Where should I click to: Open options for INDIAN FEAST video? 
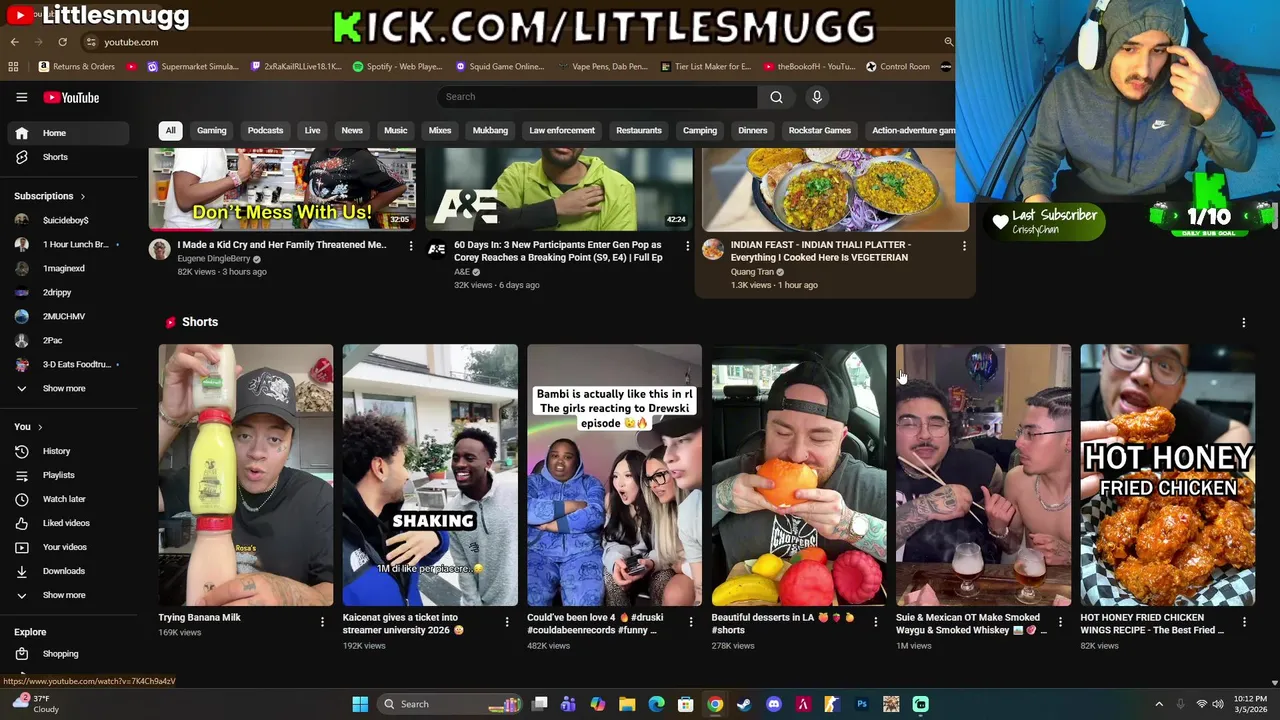[964, 246]
